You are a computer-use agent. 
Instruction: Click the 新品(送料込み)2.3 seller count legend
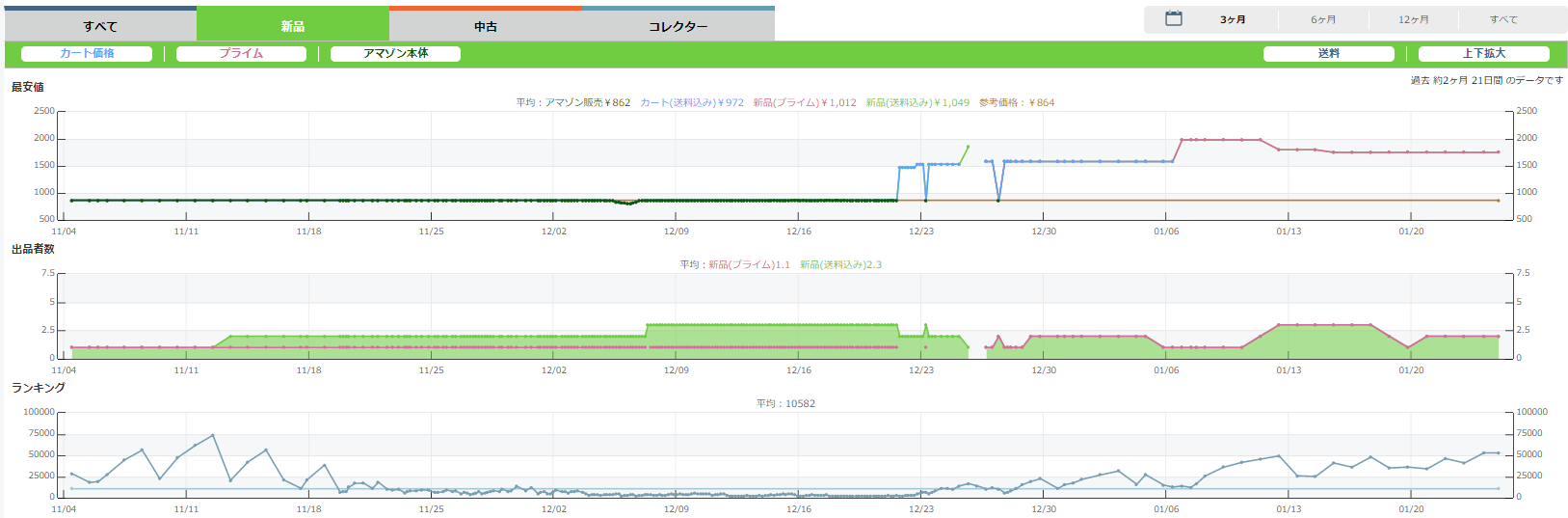pyautogui.click(x=840, y=264)
